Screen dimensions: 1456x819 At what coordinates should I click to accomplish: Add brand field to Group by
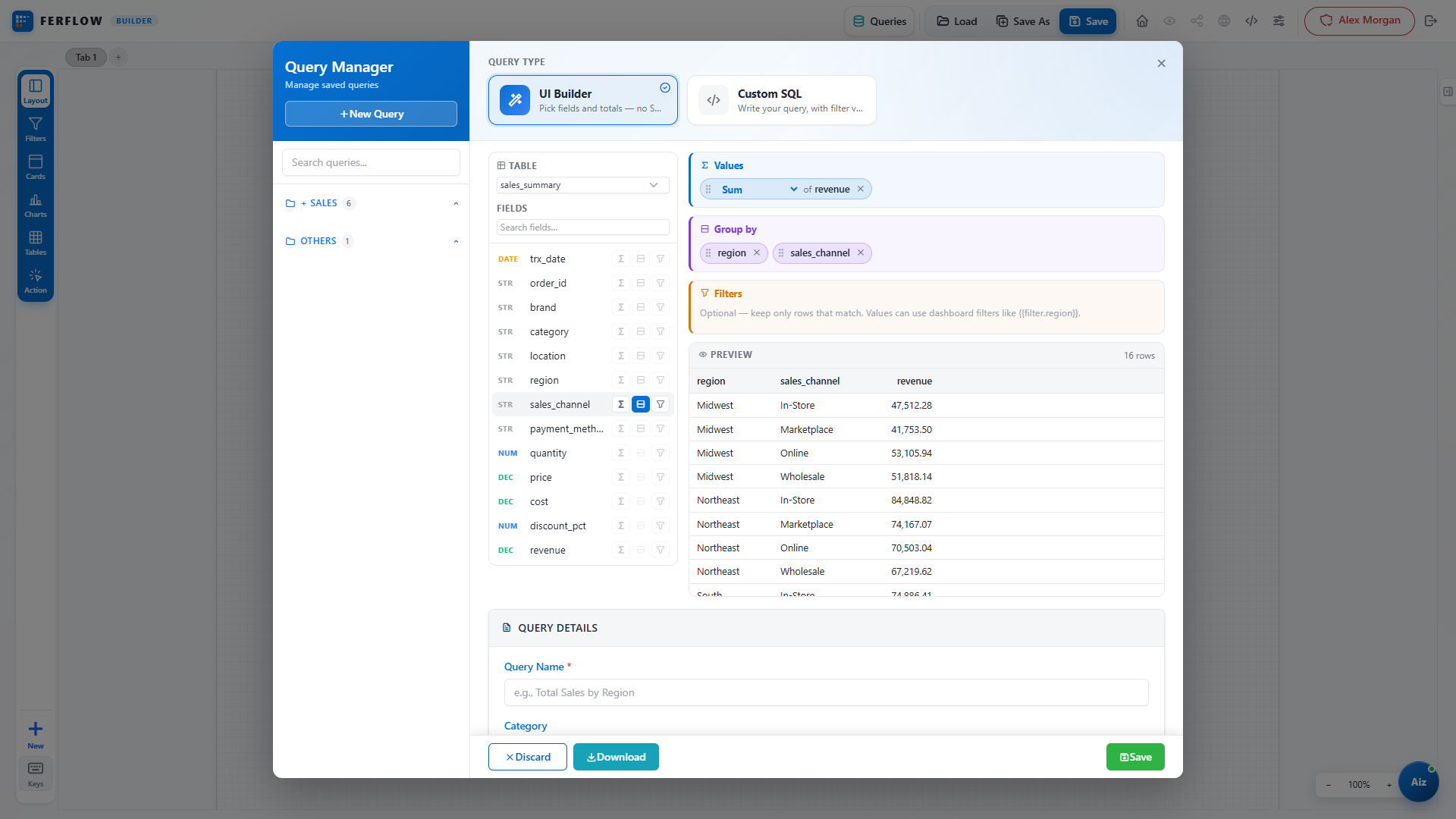pos(641,308)
